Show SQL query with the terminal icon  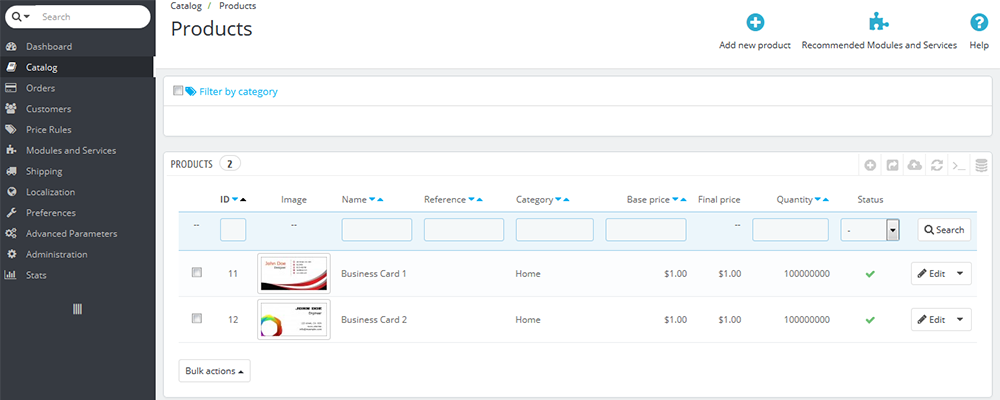tap(959, 165)
